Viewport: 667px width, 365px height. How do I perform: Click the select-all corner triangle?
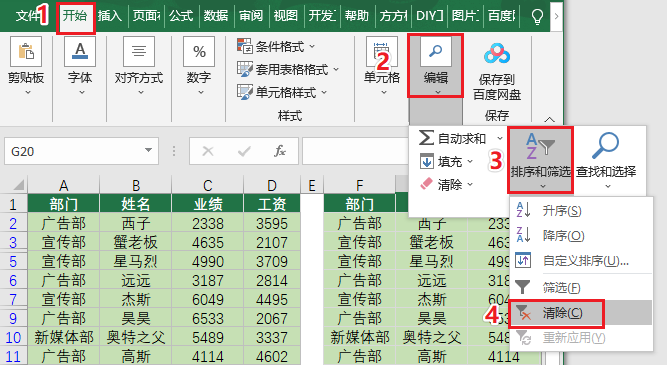18,185
